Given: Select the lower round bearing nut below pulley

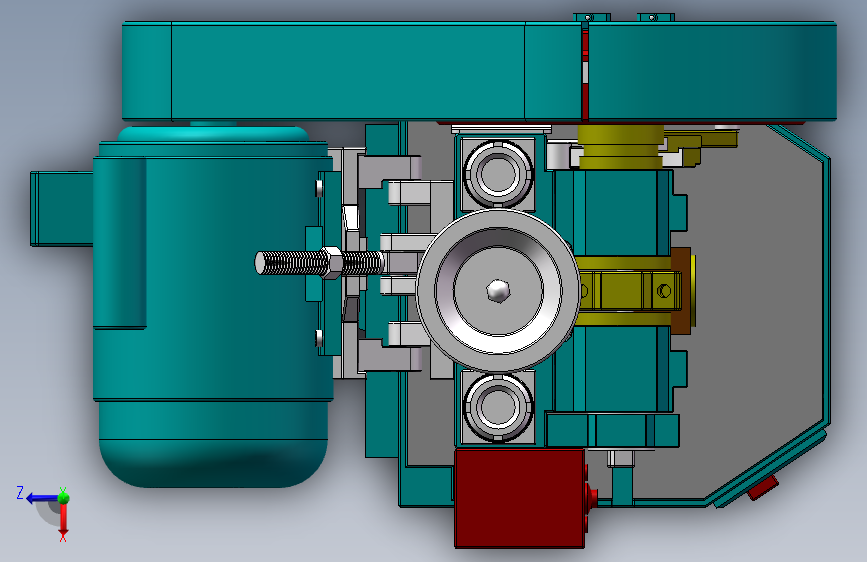Looking at the screenshot, I should pos(498,407).
